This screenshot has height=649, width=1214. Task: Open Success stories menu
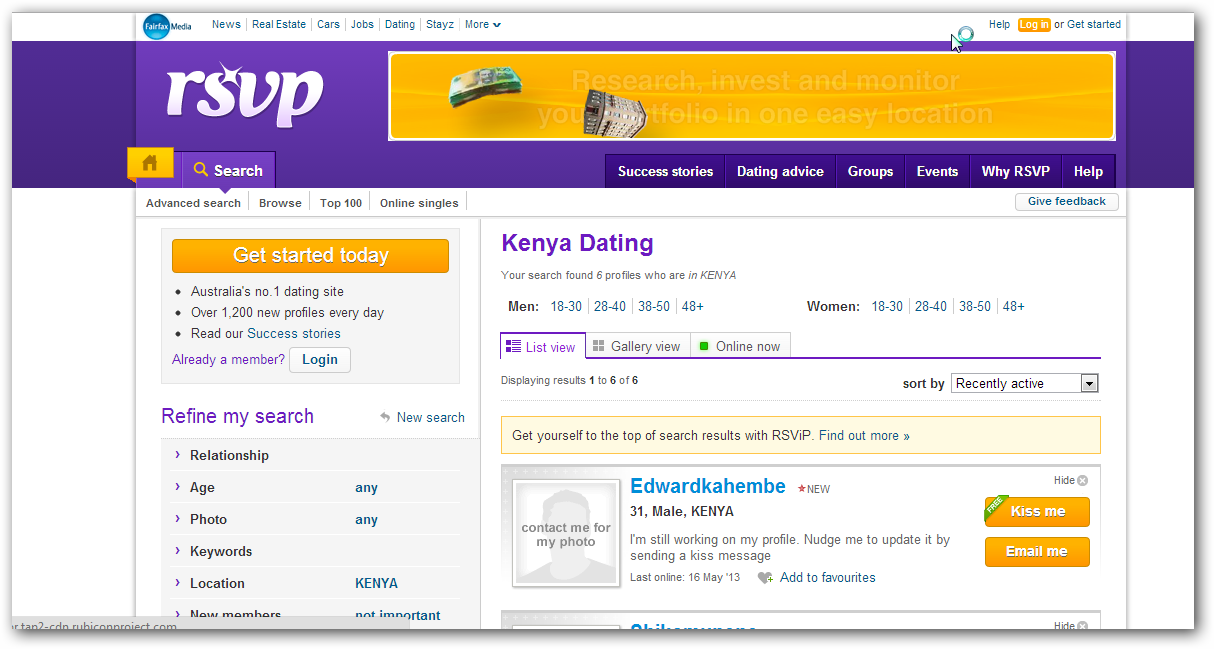(x=665, y=171)
